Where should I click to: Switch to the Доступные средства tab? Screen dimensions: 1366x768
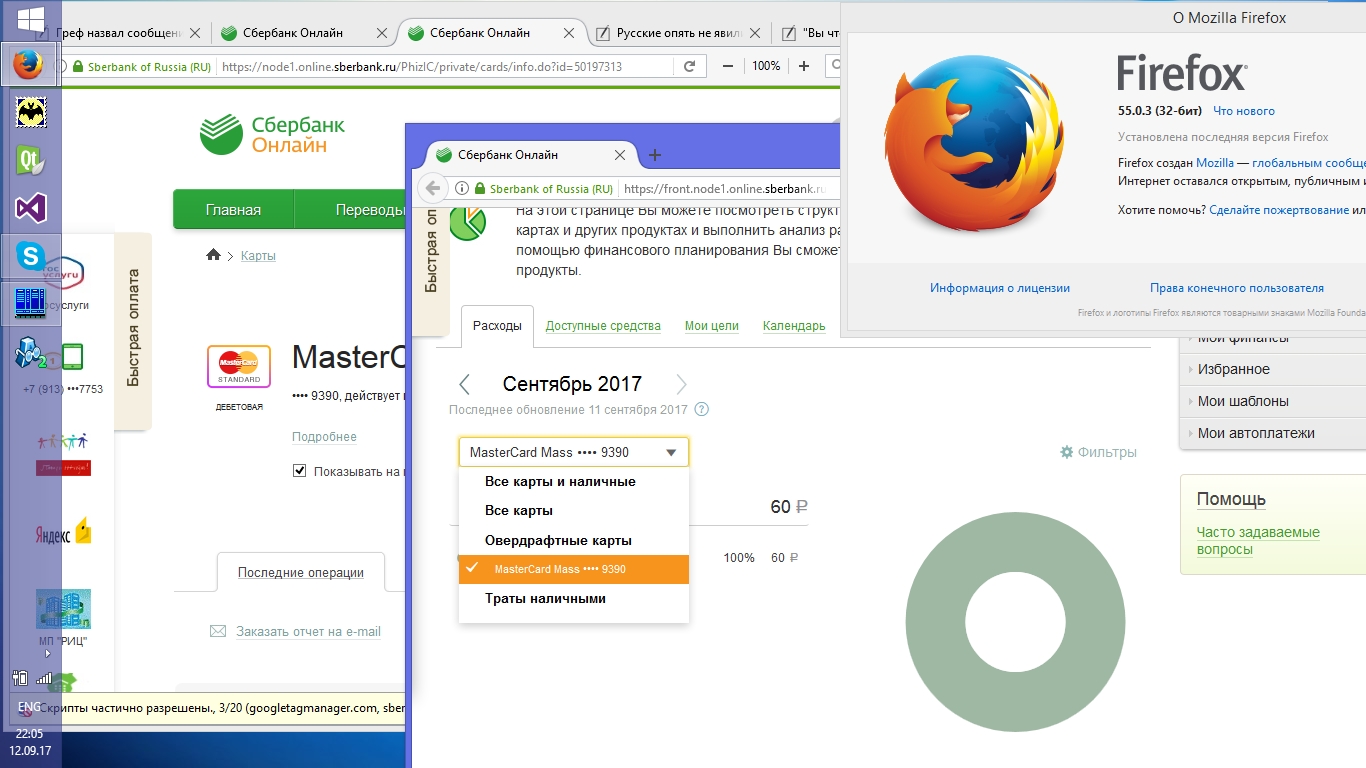click(603, 326)
